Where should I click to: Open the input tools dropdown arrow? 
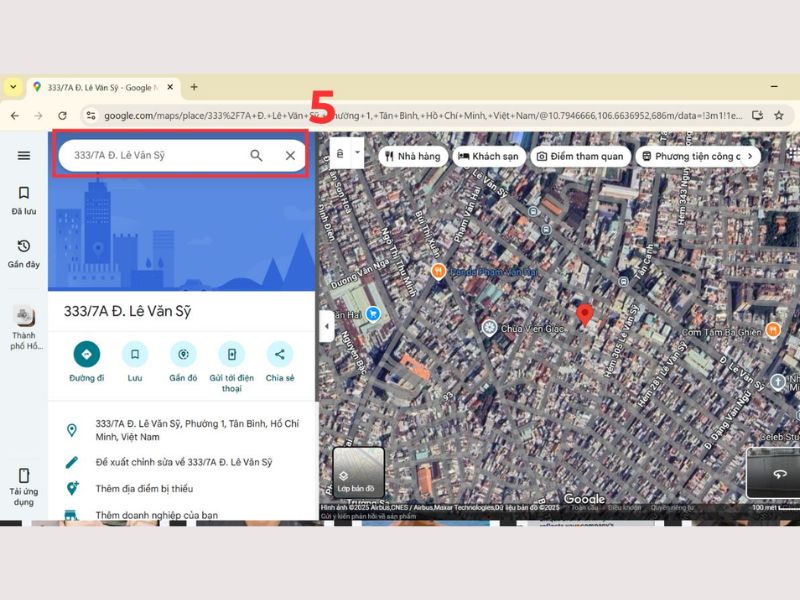[357, 153]
